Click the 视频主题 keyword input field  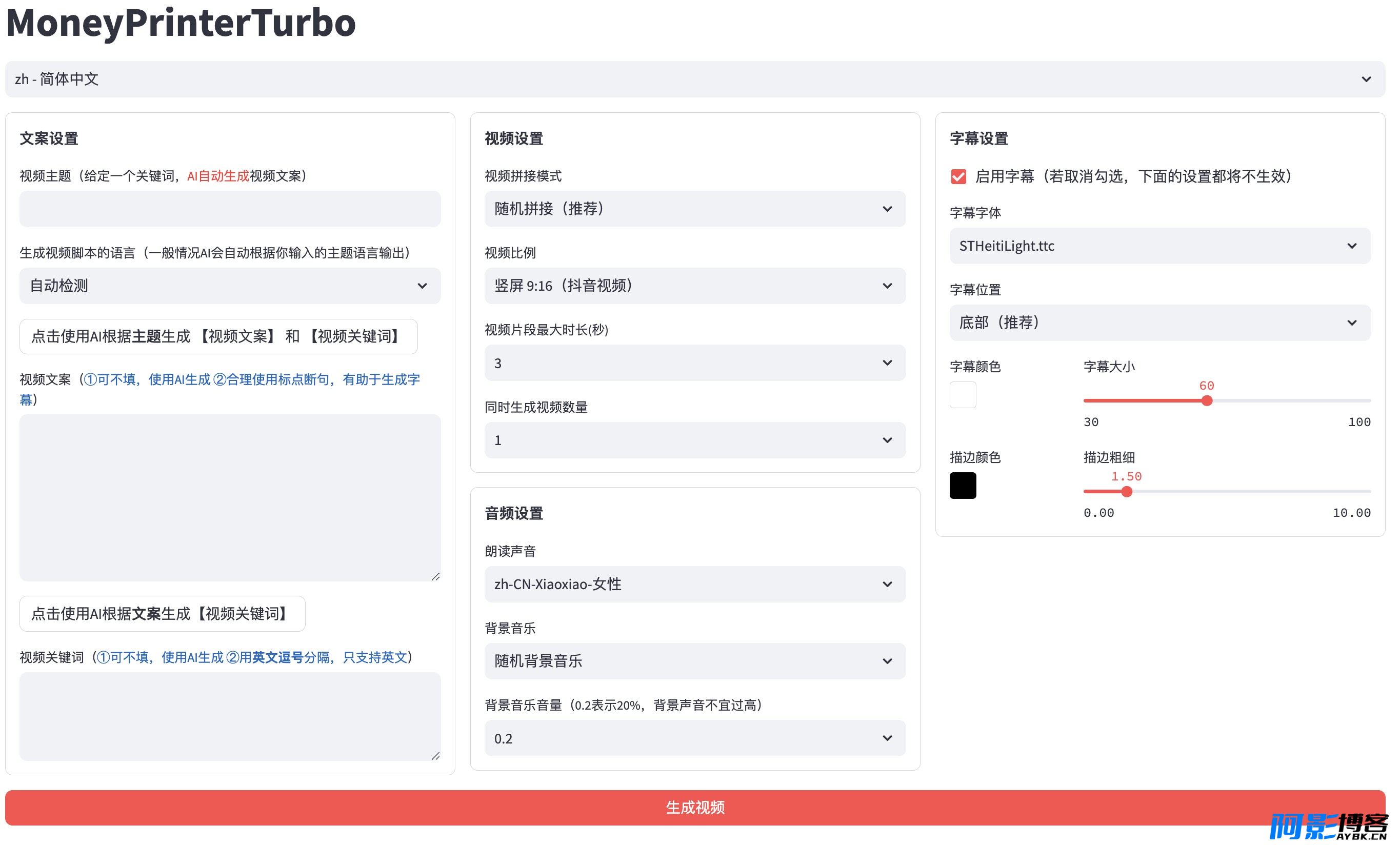coord(230,209)
